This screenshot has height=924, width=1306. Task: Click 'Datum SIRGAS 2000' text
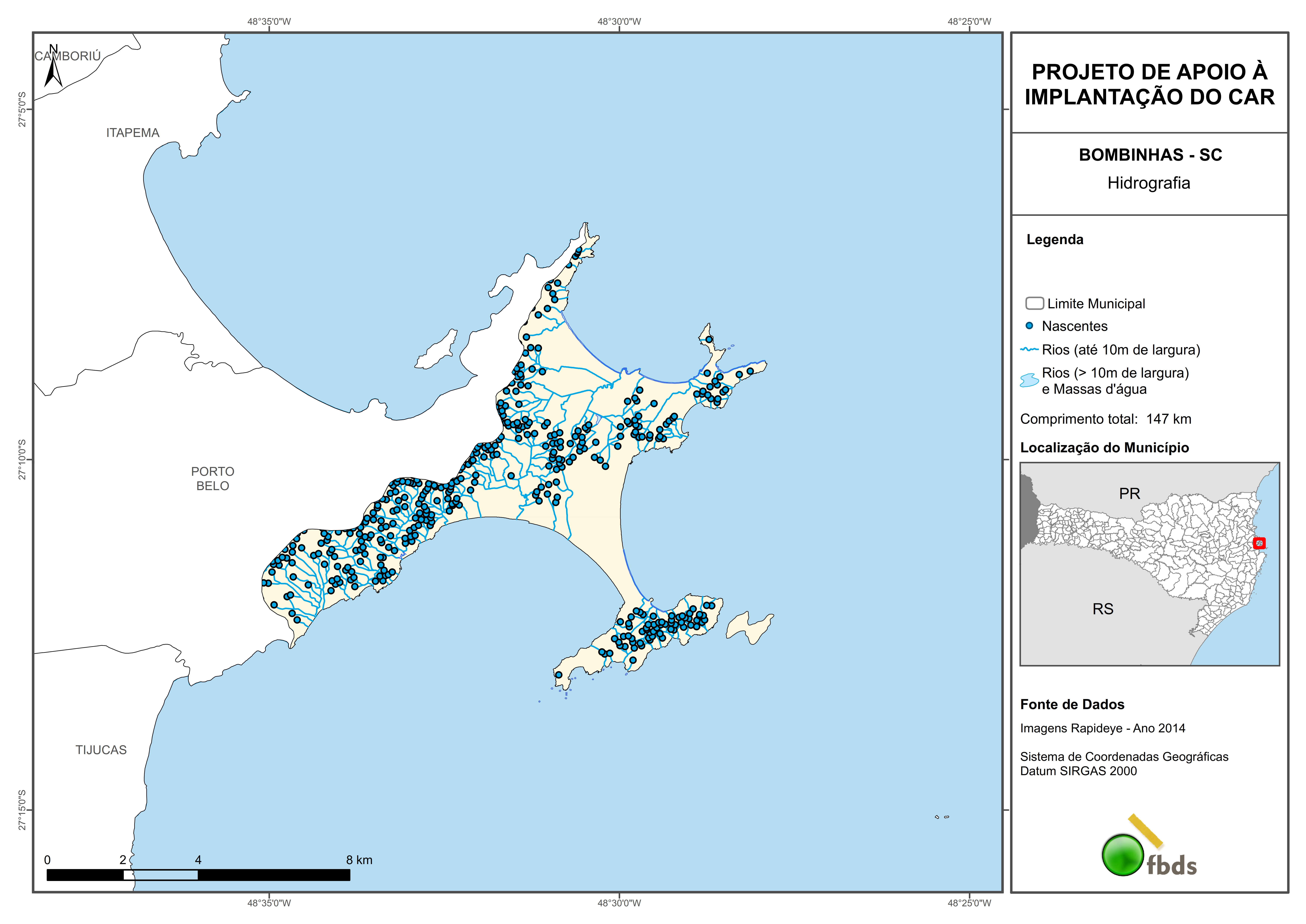click(x=1078, y=771)
